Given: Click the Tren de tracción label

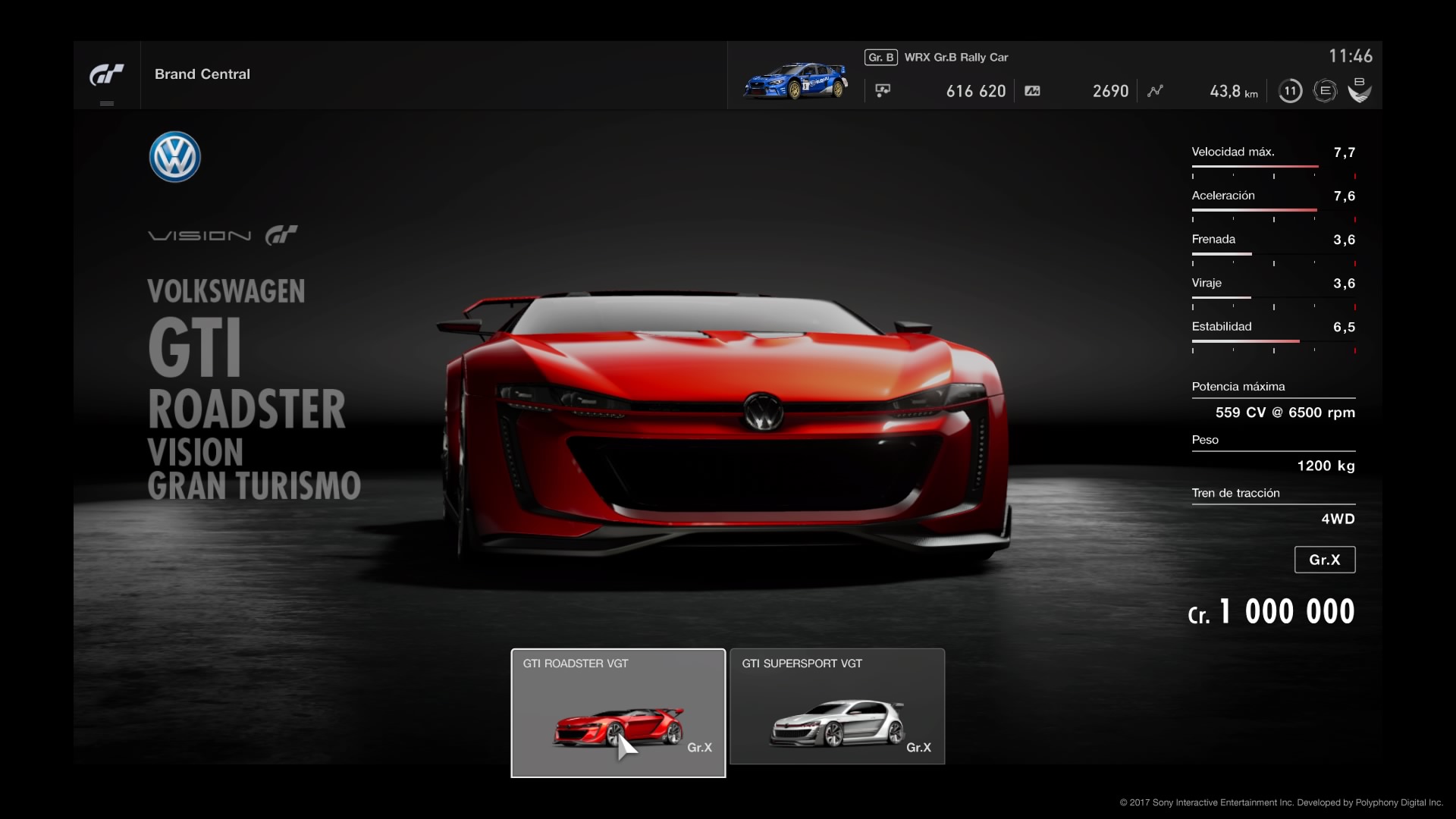Looking at the screenshot, I should 1236,493.
